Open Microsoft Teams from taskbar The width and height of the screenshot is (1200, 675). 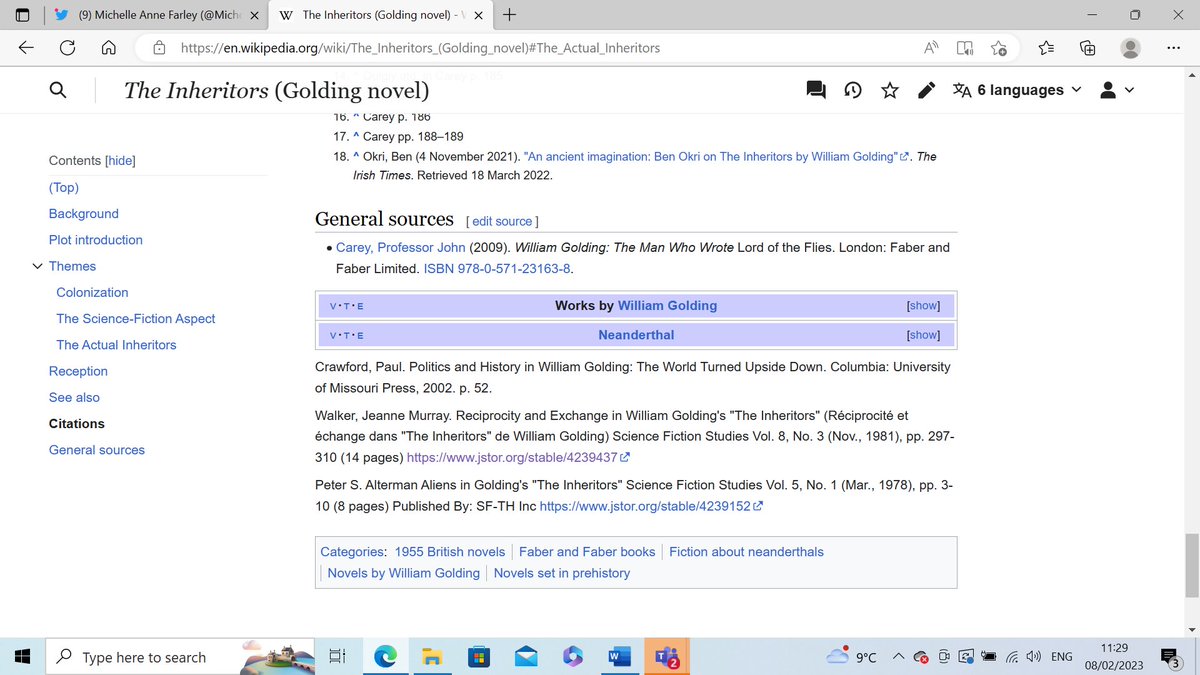[x=666, y=657]
